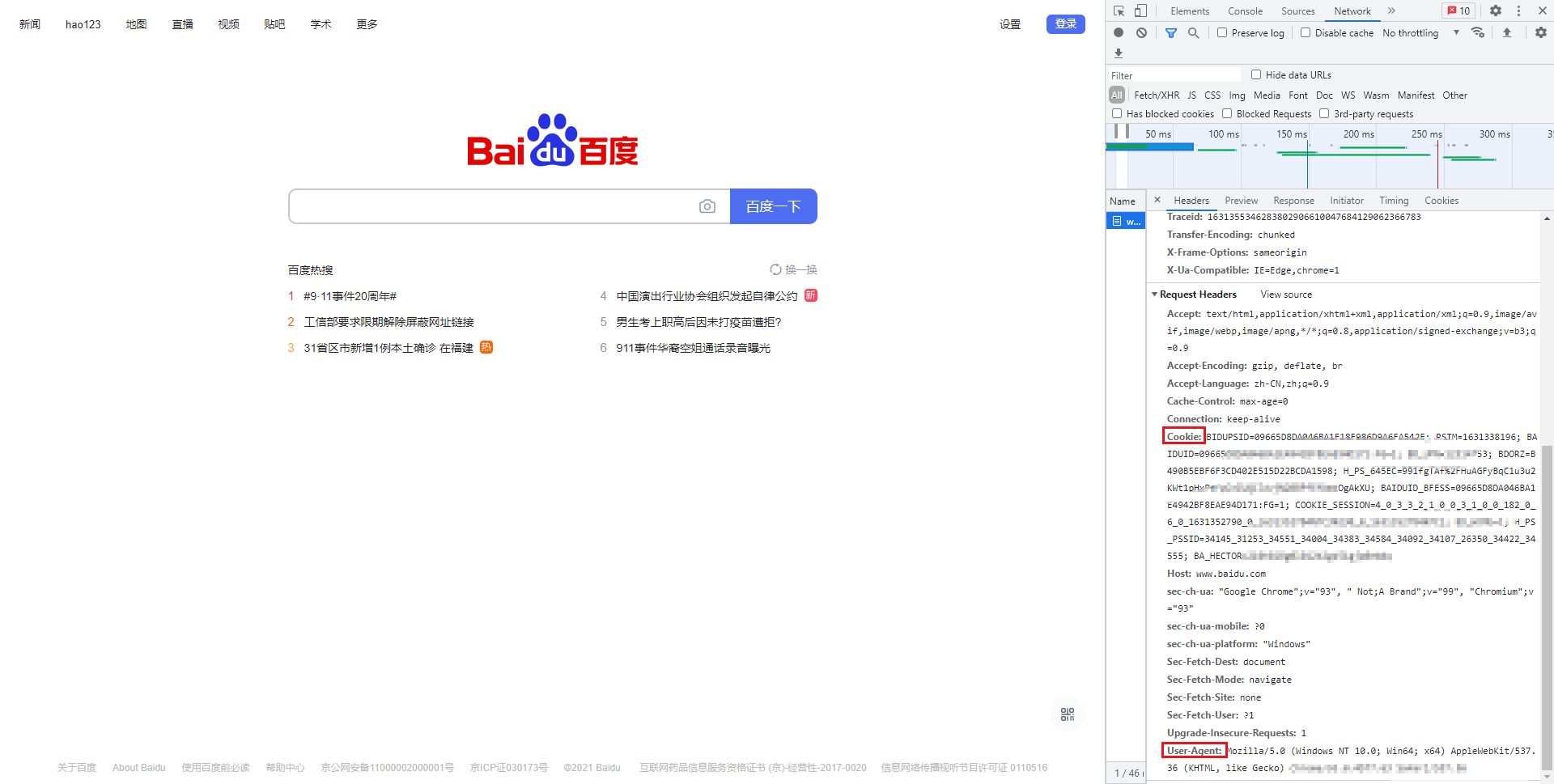Select the inspect element tool in DevTools
The width and height of the screenshot is (1554, 784).
1119,11
